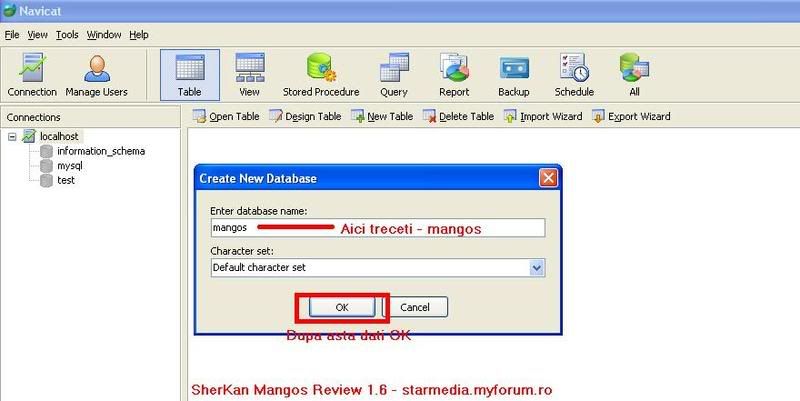Screen dimensions: 800x401
Task: Cancel the Create New Database dialog
Action: (x=416, y=307)
